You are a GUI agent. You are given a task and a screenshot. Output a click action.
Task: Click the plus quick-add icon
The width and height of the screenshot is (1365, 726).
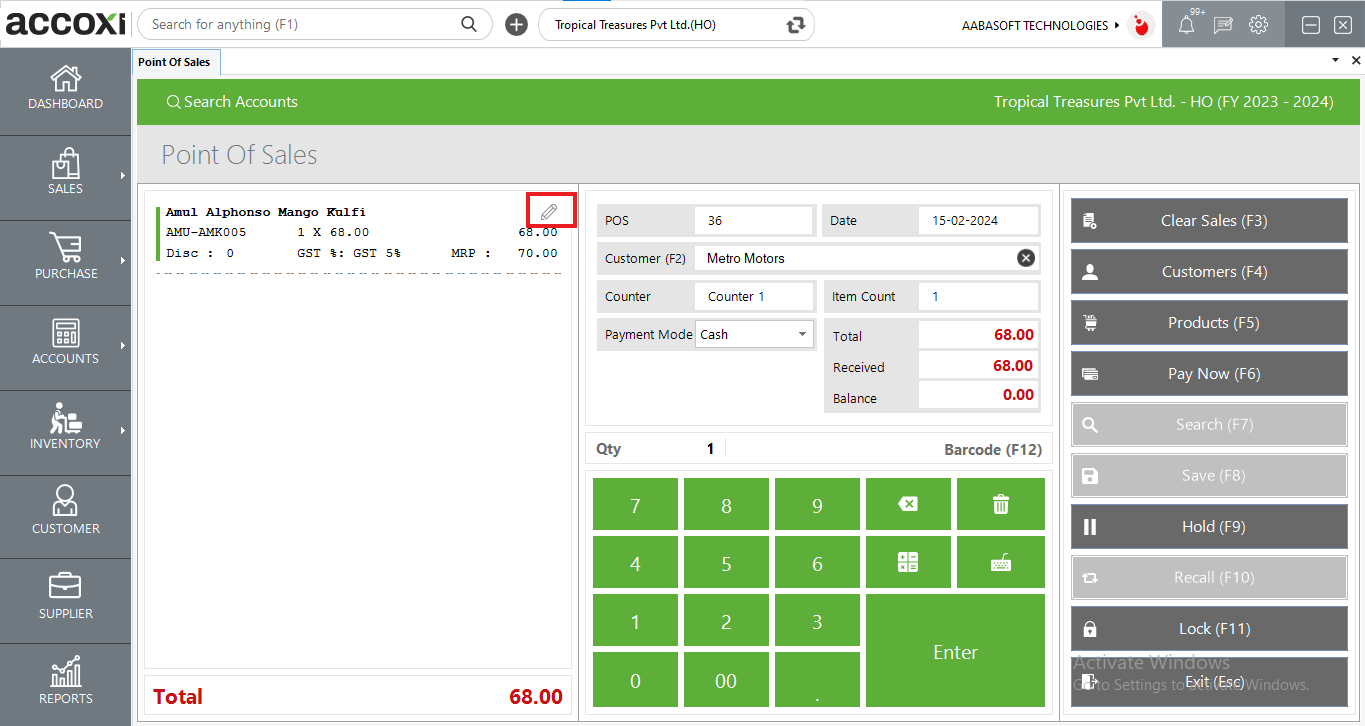click(x=516, y=25)
